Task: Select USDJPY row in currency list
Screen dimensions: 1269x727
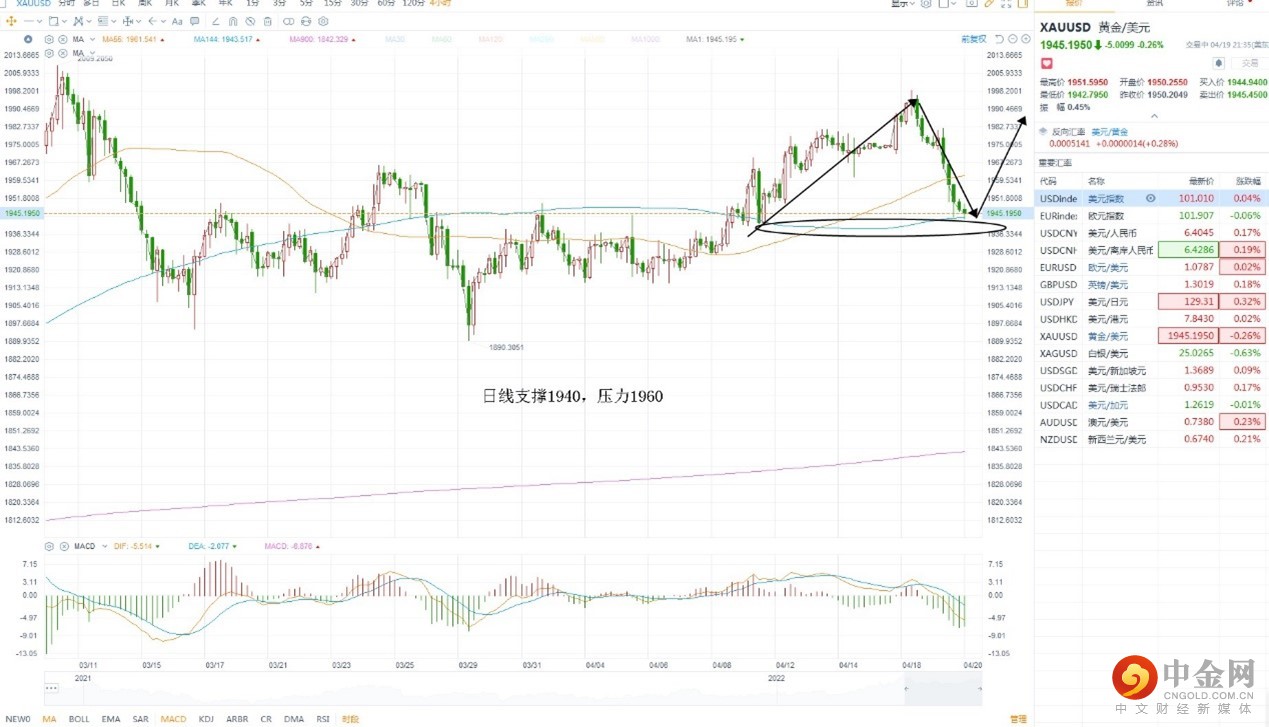Action: point(1152,301)
